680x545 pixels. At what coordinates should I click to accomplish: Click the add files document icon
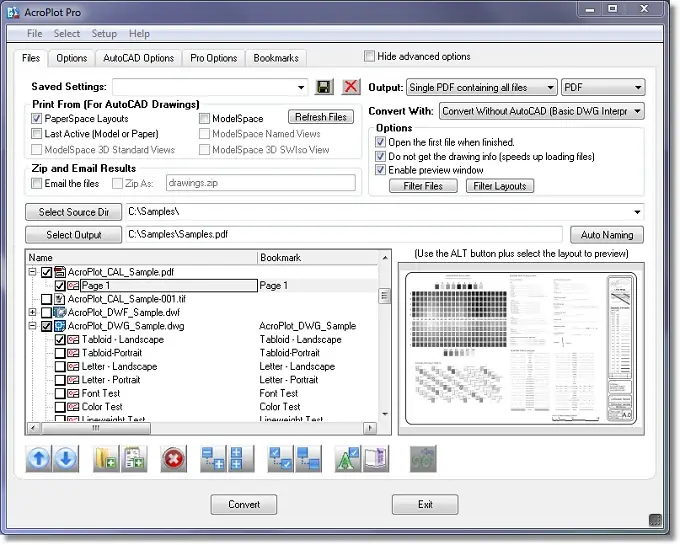pyautogui.click(x=134, y=458)
